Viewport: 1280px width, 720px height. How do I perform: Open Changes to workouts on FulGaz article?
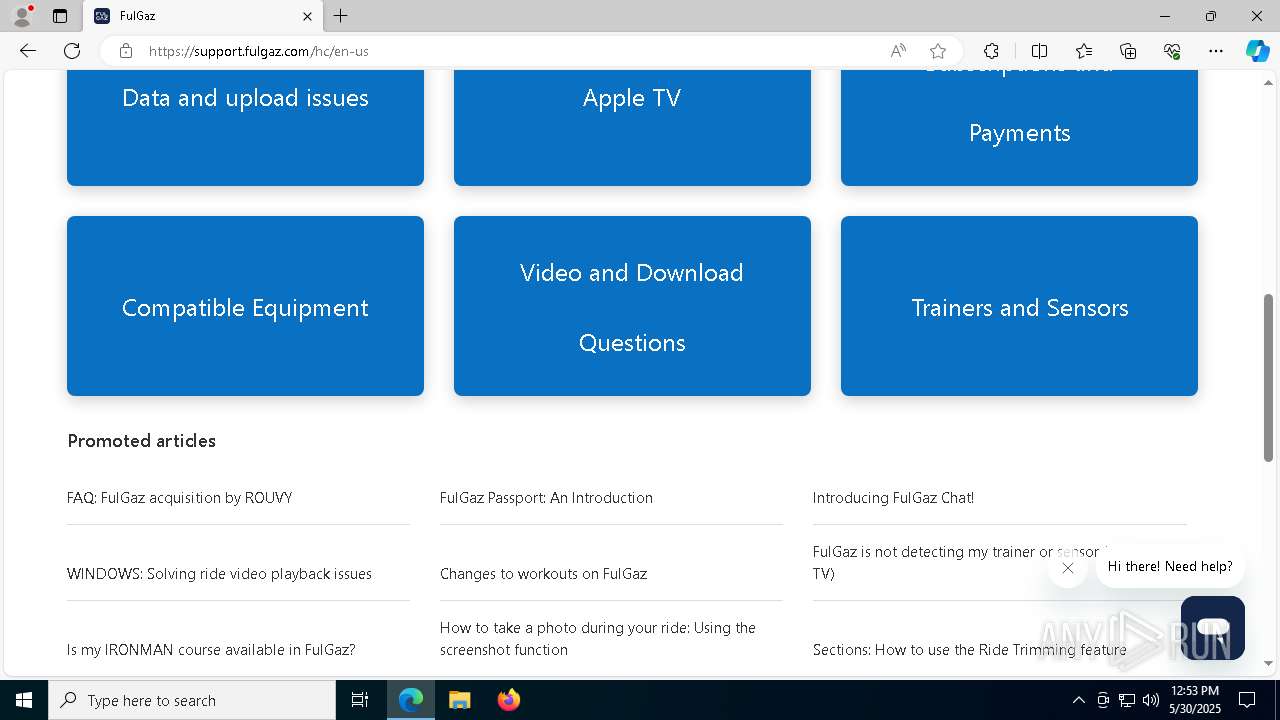[543, 574]
